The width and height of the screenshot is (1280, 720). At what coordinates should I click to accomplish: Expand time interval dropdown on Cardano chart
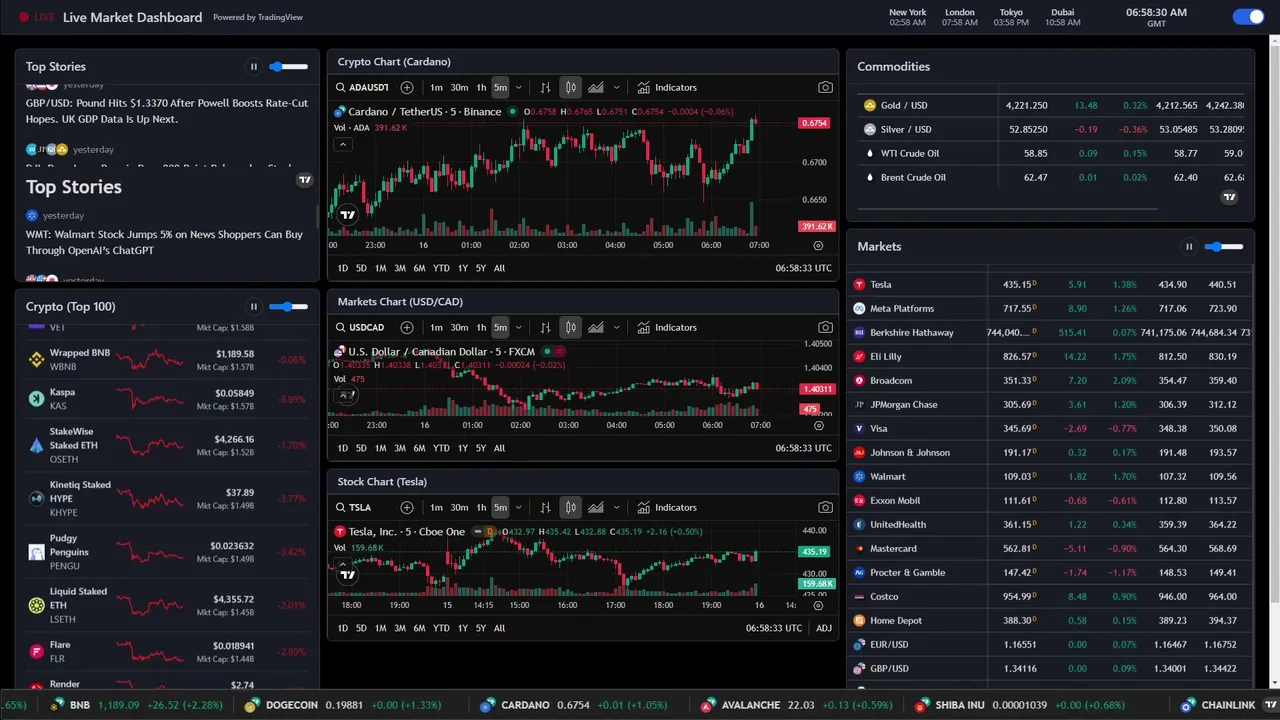[518, 87]
